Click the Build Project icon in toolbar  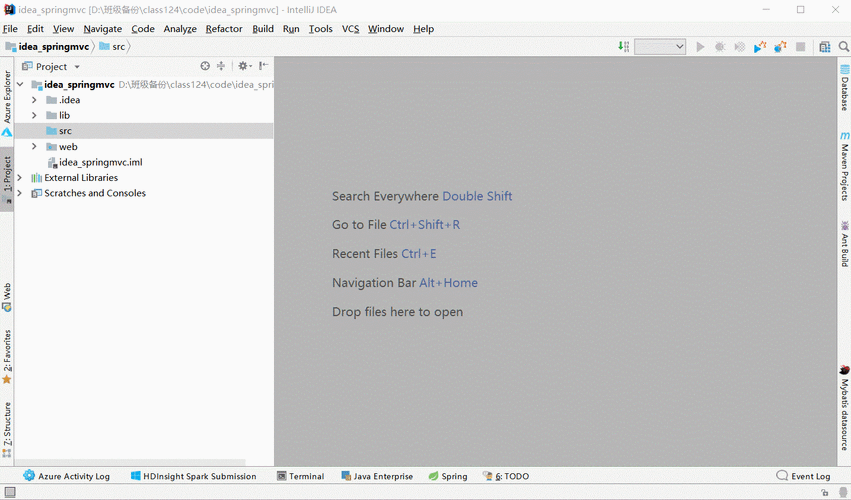(624, 47)
